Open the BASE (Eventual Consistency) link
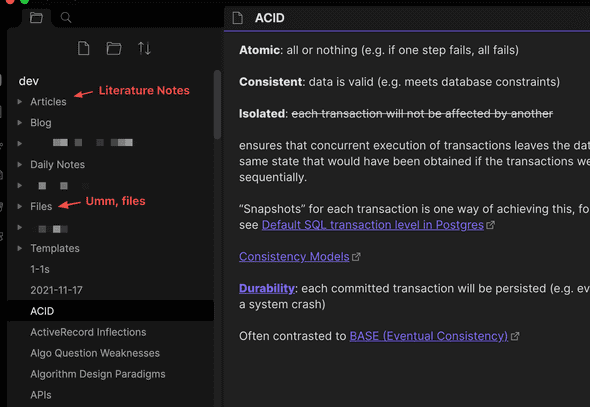 [x=429, y=336]
